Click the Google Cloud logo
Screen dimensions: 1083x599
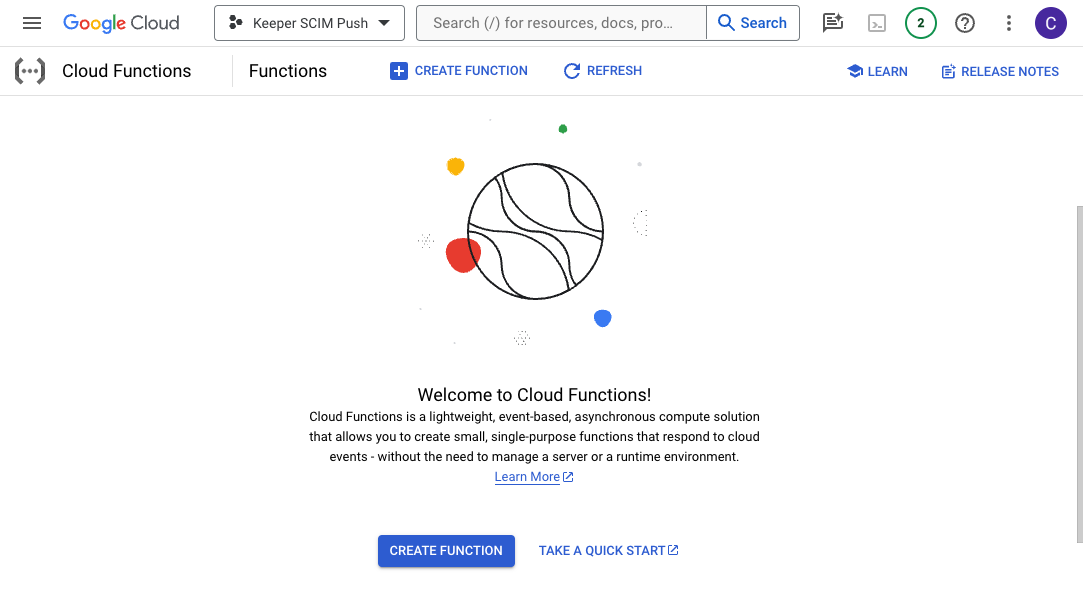click(121, 23)
